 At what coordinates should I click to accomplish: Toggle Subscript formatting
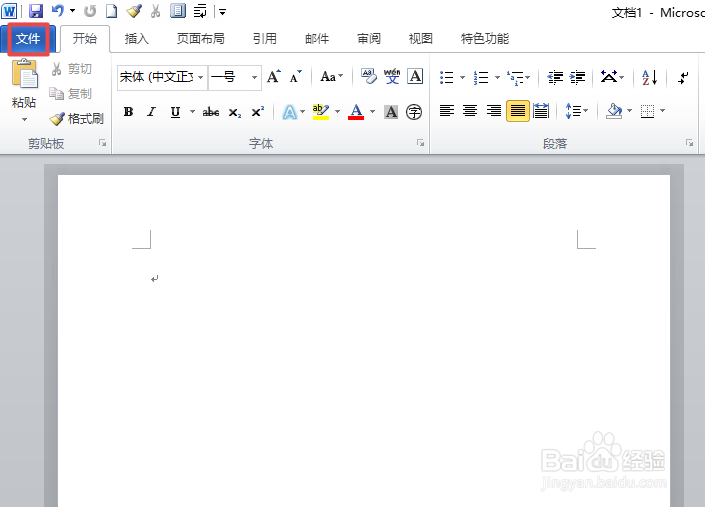234,112
